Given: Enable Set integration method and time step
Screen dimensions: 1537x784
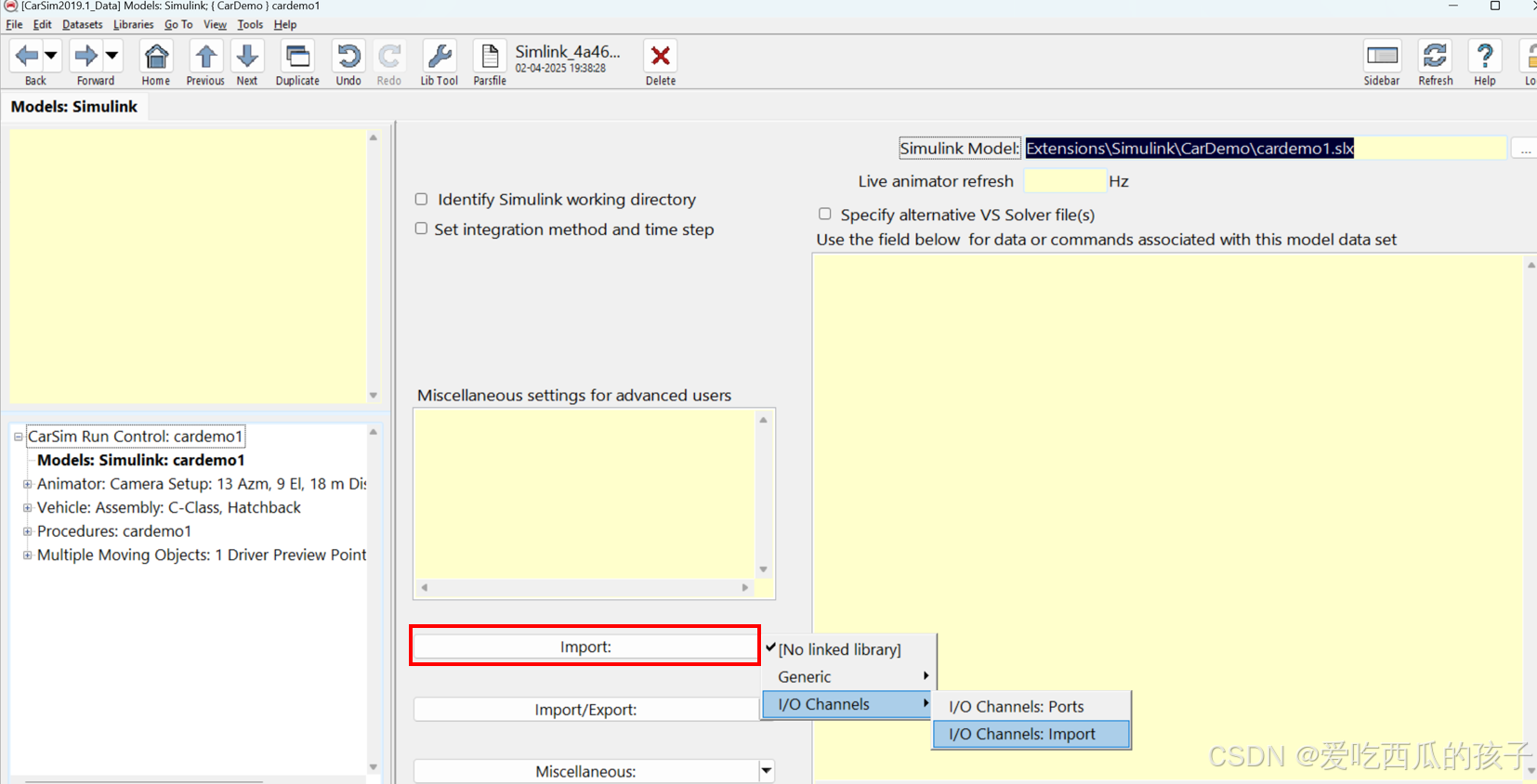Looking at the screenshot, I should 421,229.
